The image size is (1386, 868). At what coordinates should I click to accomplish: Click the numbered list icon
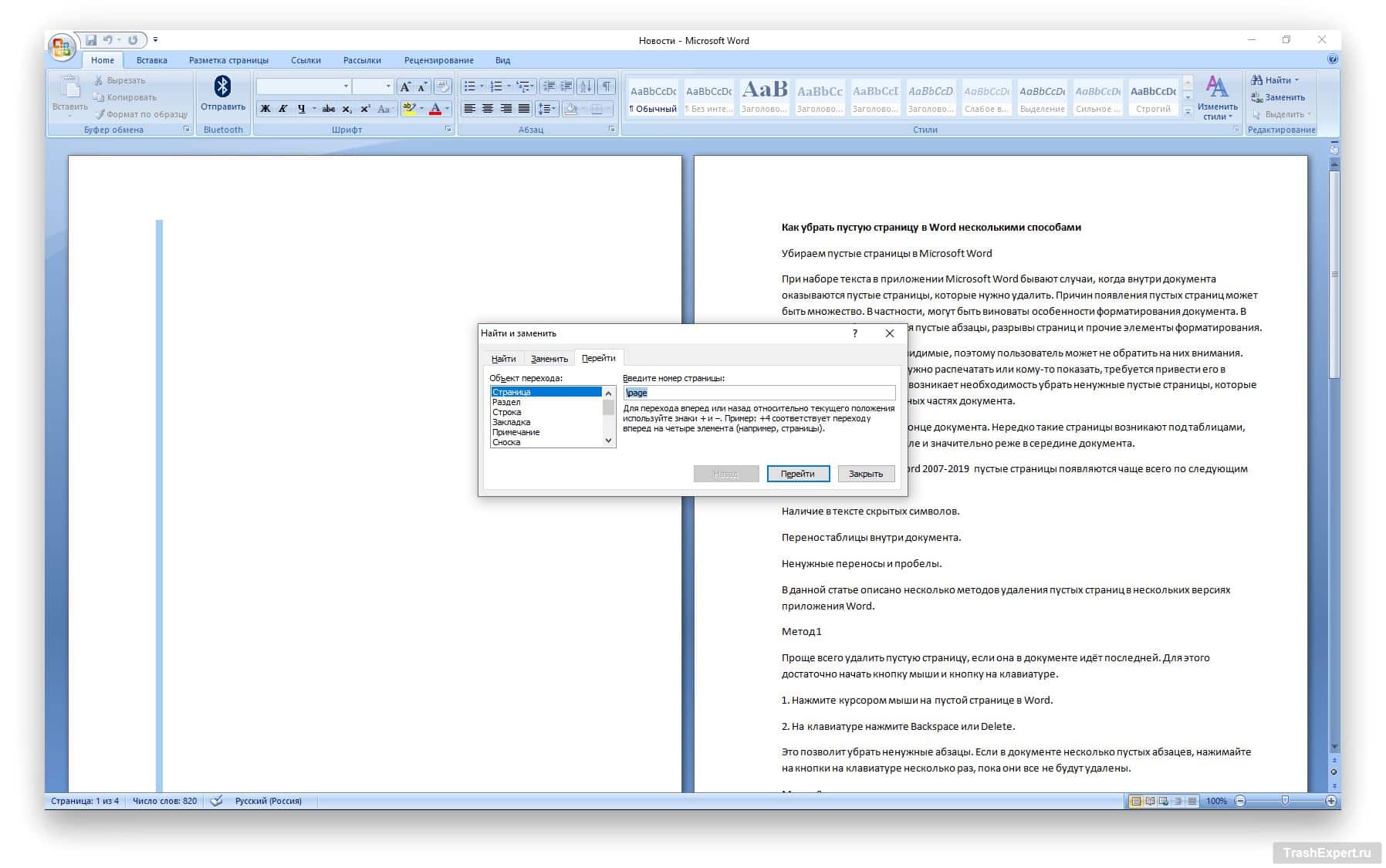[496, 86]
